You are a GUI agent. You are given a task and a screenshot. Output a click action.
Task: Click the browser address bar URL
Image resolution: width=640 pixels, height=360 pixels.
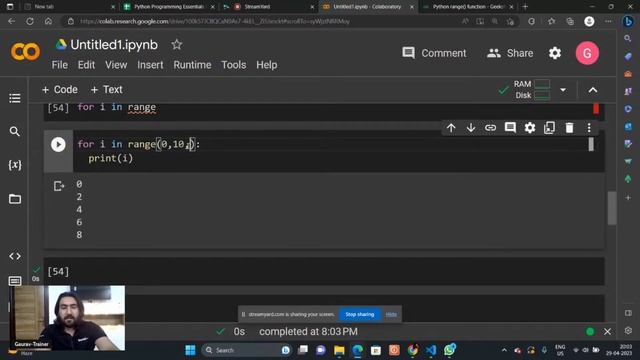point(215,21)
